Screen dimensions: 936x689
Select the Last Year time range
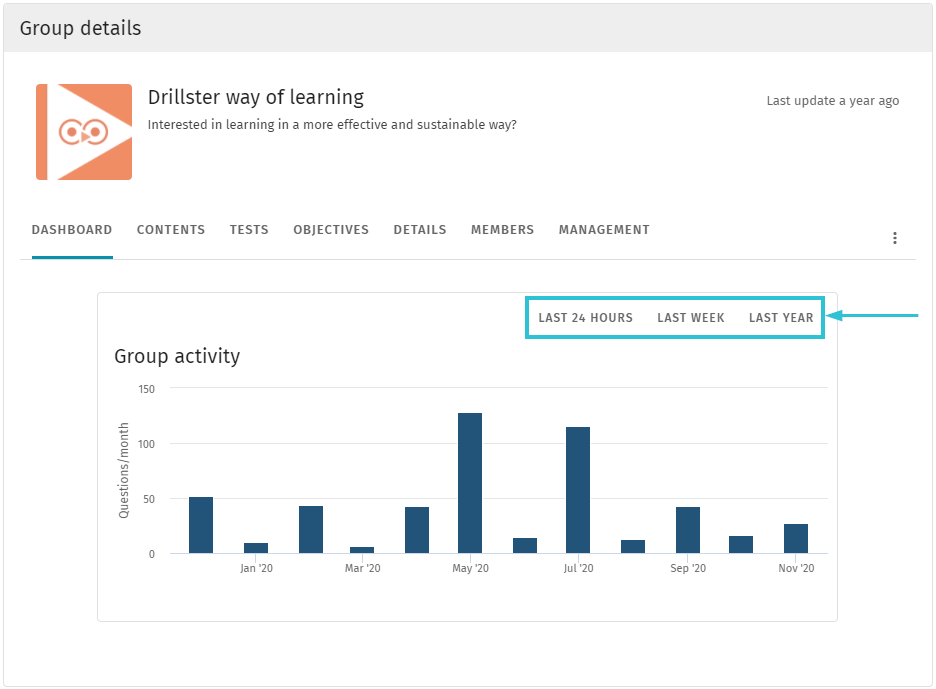781,318
